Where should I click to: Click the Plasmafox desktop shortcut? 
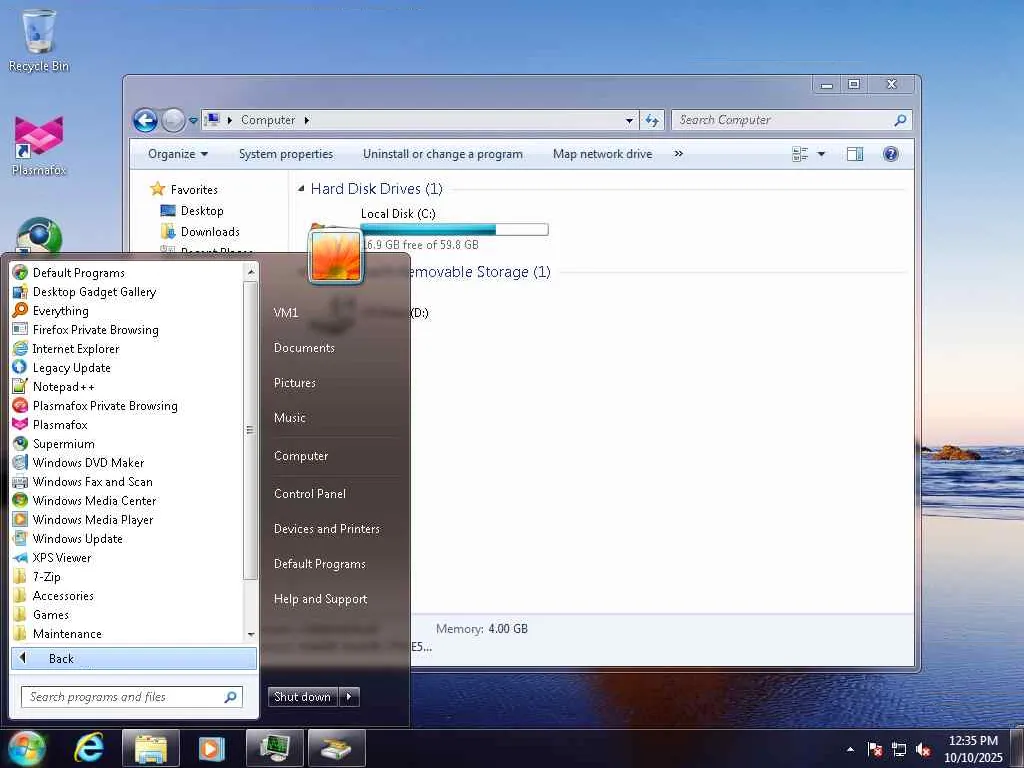(39, 146)
